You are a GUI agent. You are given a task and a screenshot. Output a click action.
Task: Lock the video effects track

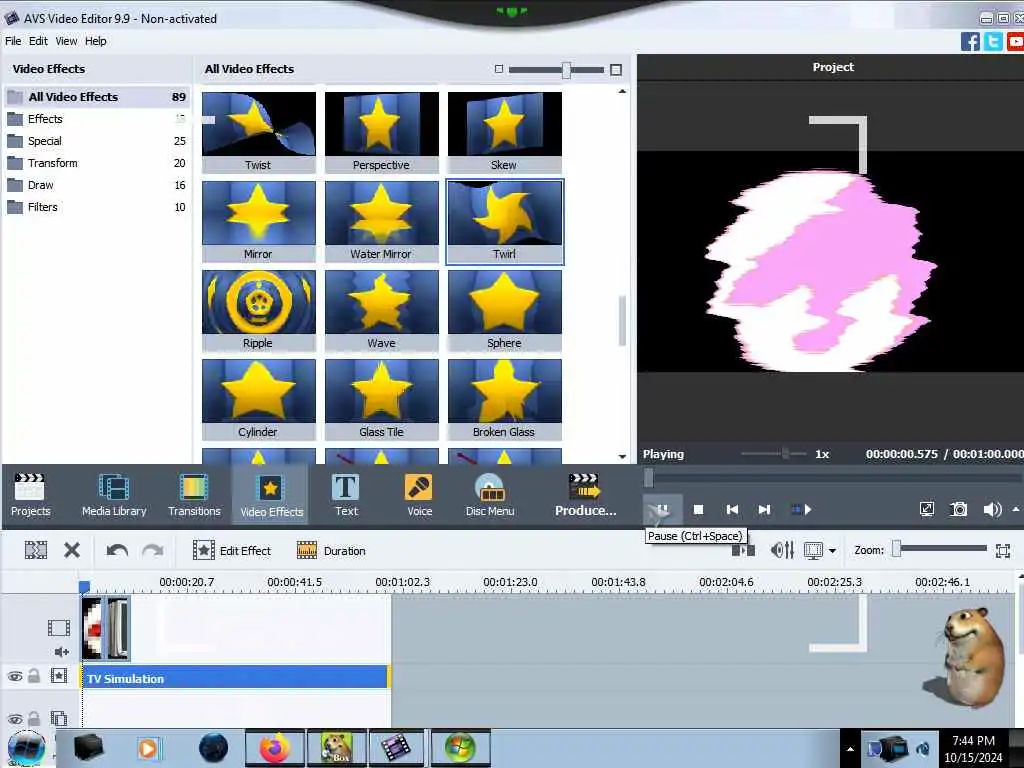(34, 676)
